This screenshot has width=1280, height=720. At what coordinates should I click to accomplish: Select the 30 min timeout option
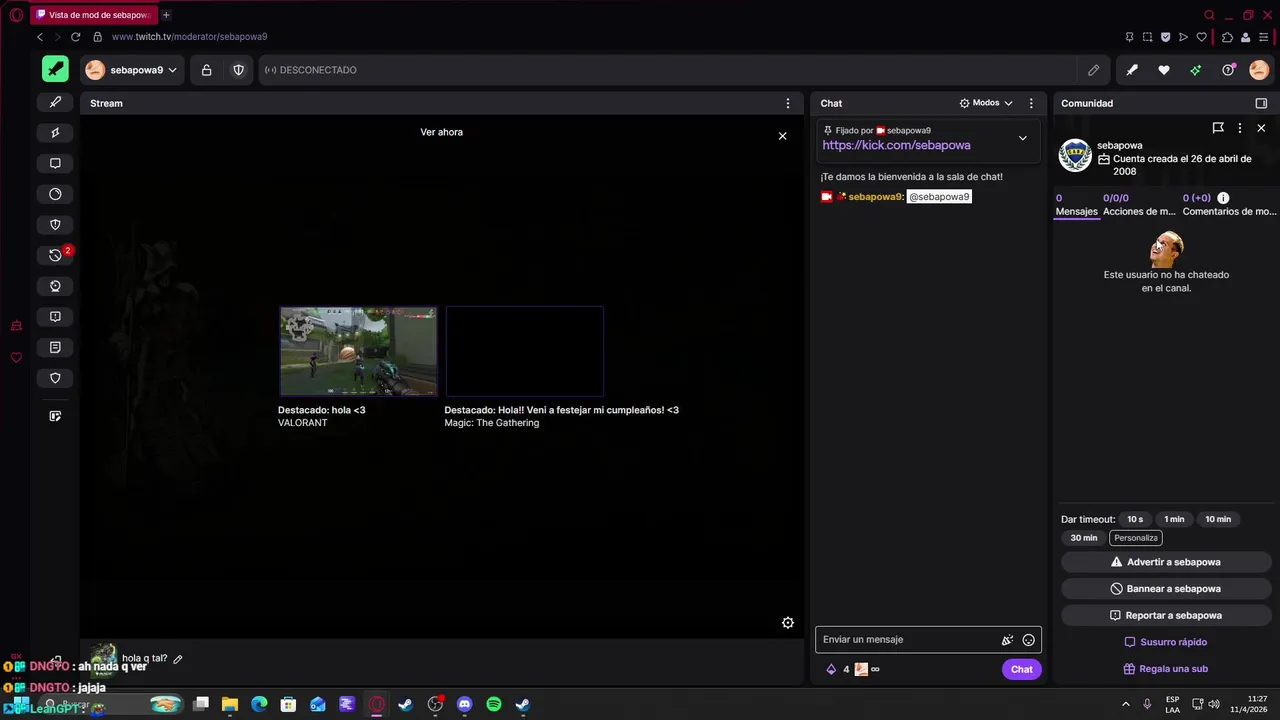point(1084,538)
